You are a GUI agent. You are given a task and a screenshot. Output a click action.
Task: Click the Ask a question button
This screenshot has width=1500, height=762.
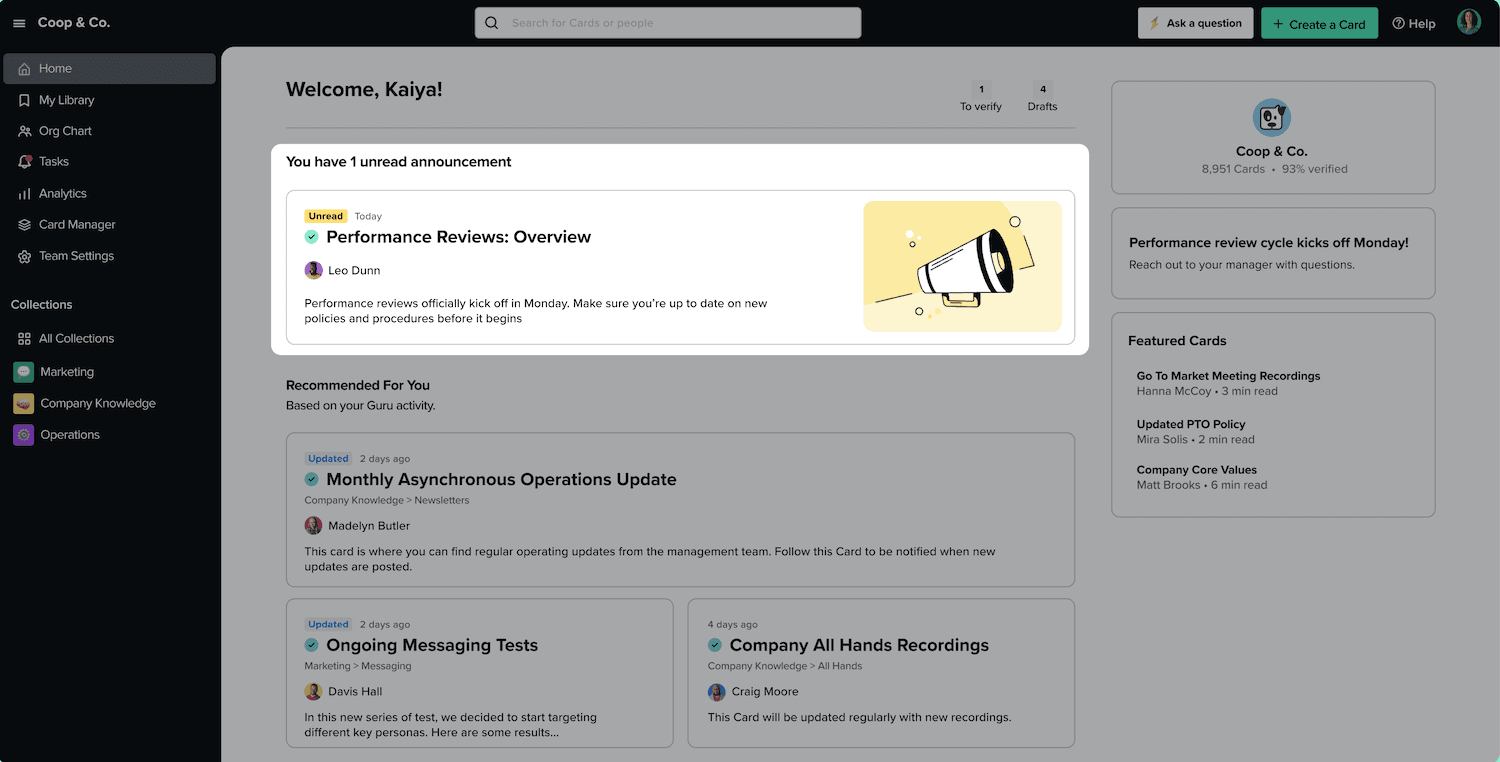tap(1195, 23)
